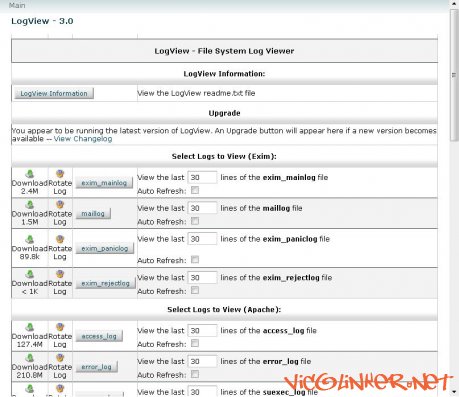Click Download icon for maillog
Image resolution: width=459 pixels, height=397 pixels.
[x=30, y=204]
